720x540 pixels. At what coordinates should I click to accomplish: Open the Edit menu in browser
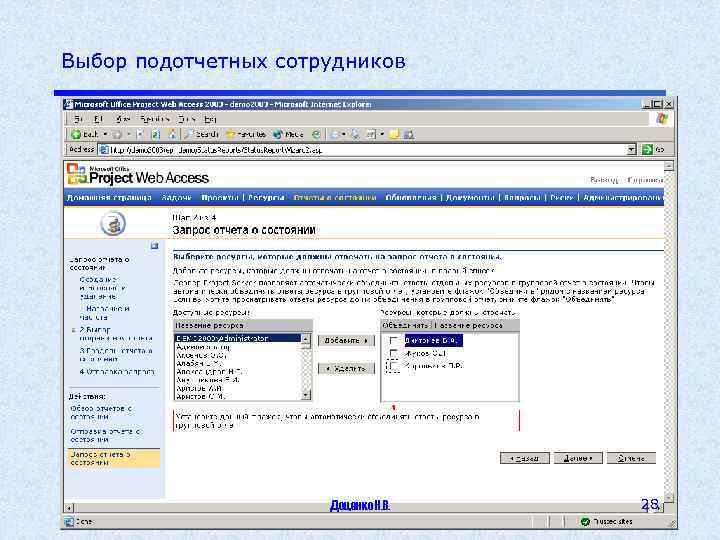(x=98, y=119)
